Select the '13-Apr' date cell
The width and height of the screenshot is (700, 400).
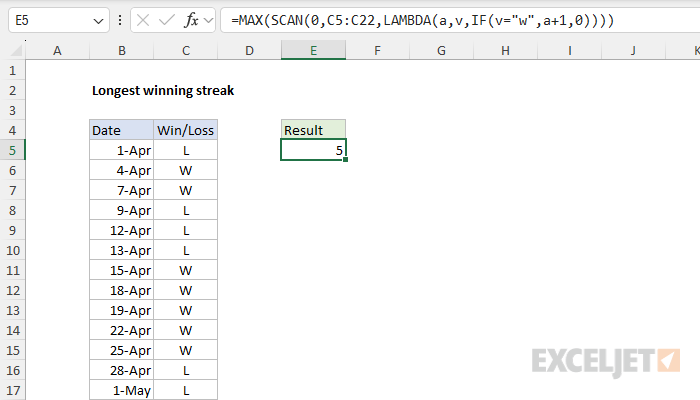click(x=121, y=250)
